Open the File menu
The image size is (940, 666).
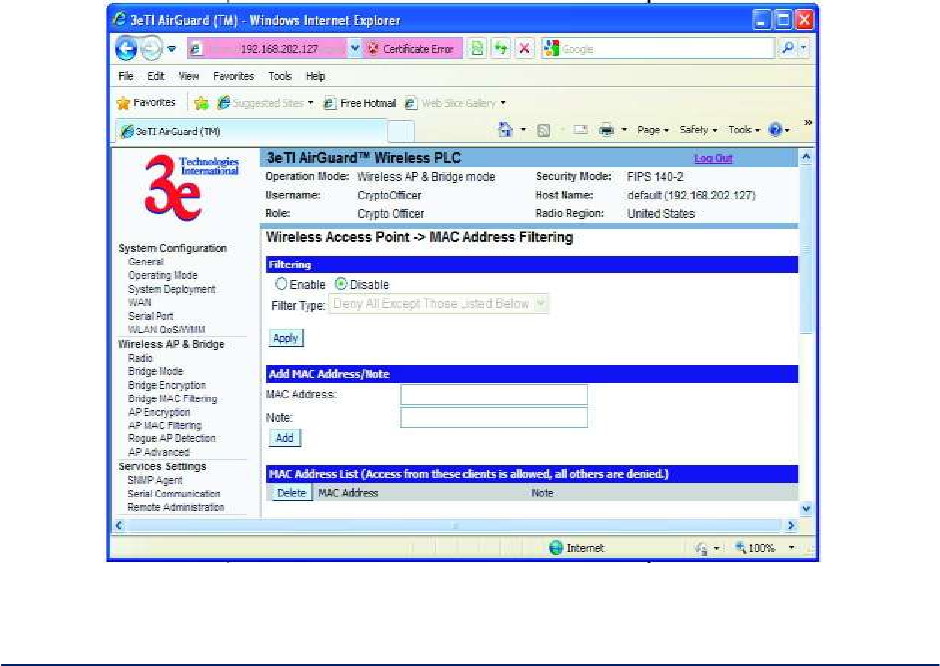[x=126, y=76]
